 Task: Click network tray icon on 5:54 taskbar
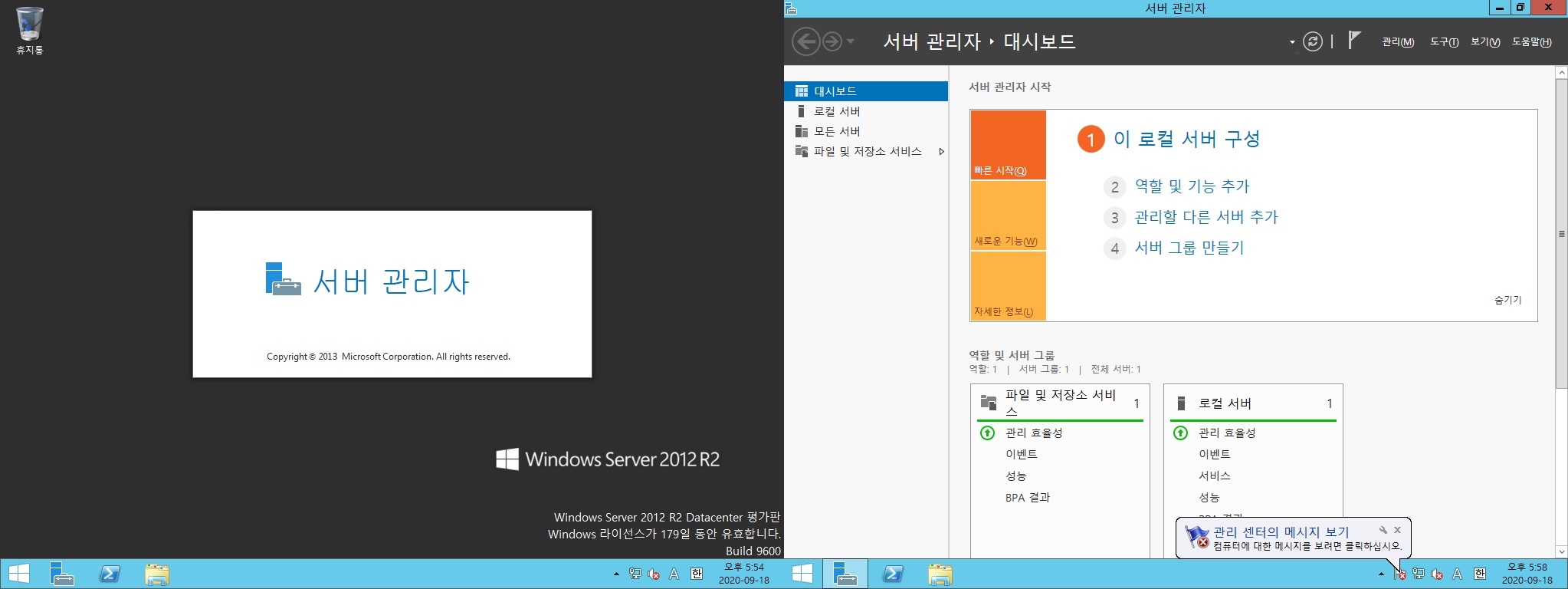pyautogui.click(x=635, y=574)
